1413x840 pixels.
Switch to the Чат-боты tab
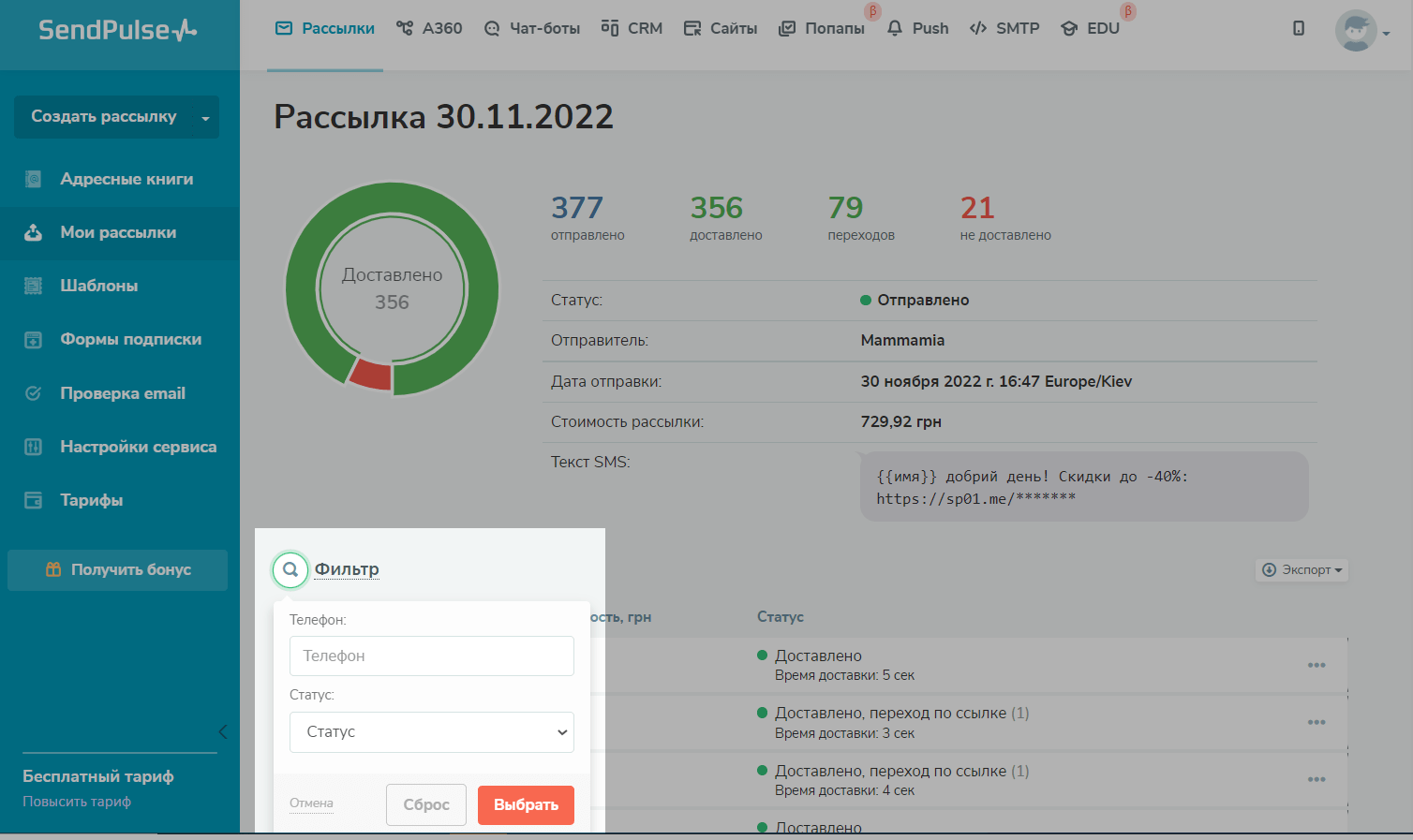531,28
